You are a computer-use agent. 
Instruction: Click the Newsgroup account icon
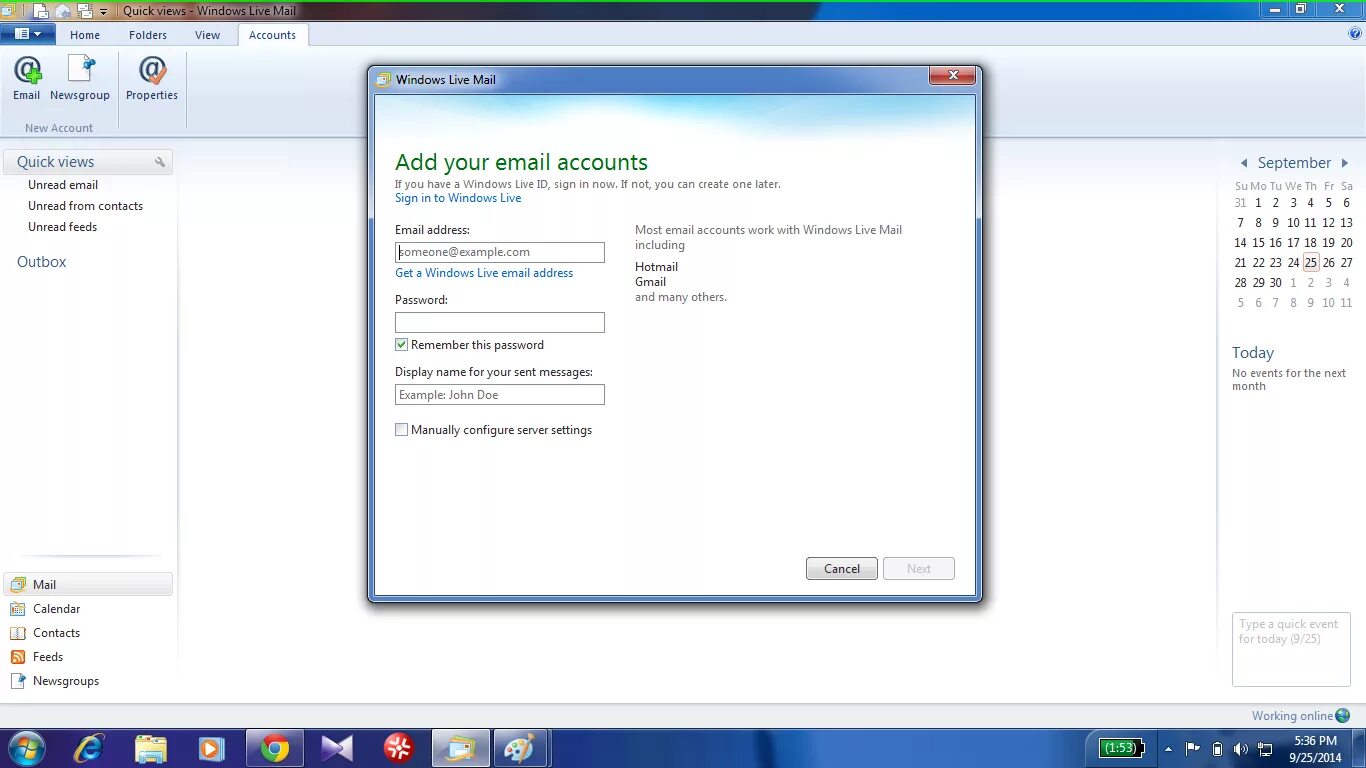click(x=80, y=78)
